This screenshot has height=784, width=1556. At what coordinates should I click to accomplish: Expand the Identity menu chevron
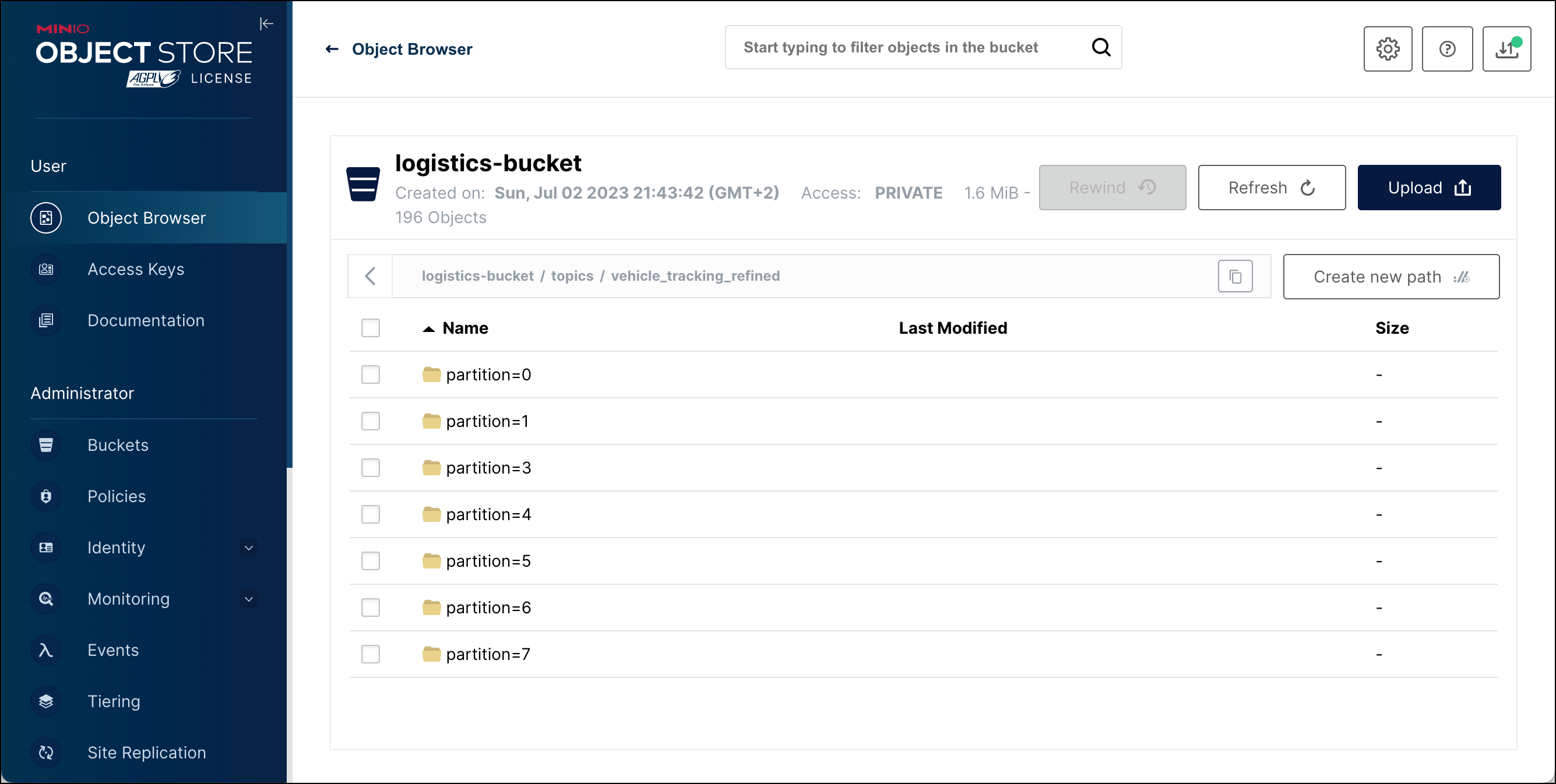pyautogui.click(x=248, y=548)
